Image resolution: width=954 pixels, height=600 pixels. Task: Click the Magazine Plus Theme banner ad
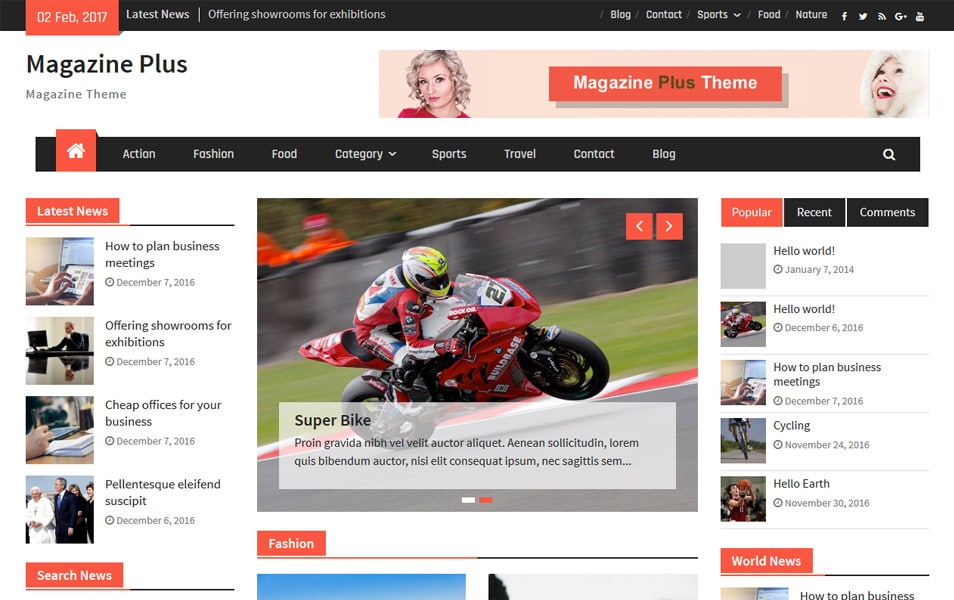[x=653, y=83]
